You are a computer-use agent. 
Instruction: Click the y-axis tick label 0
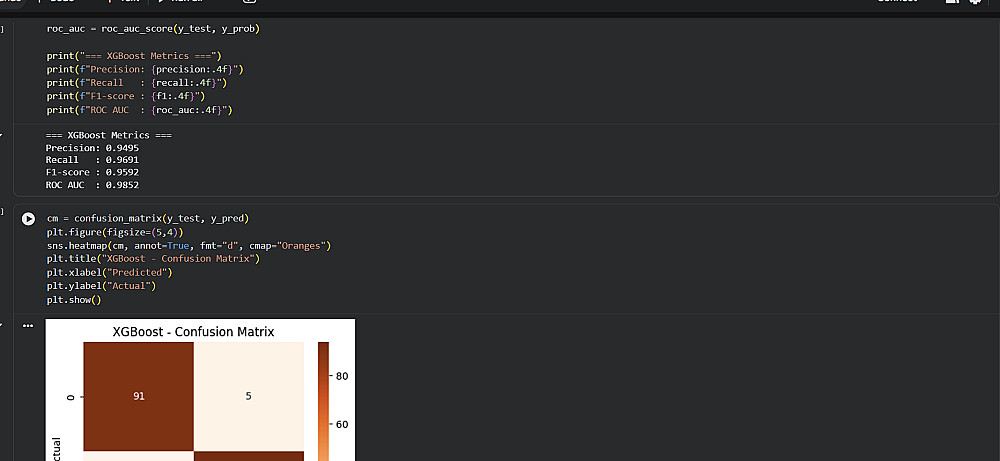(x=70, y=397)
